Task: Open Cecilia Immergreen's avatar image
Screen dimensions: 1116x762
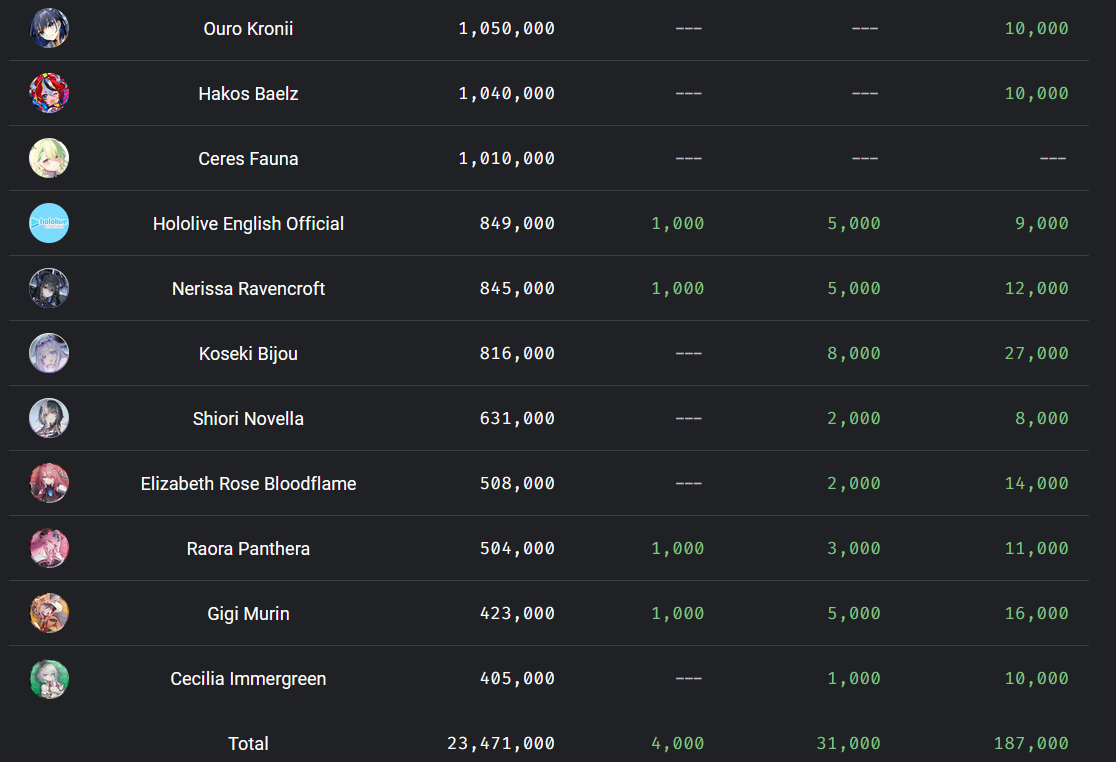Action: point(49,679)
